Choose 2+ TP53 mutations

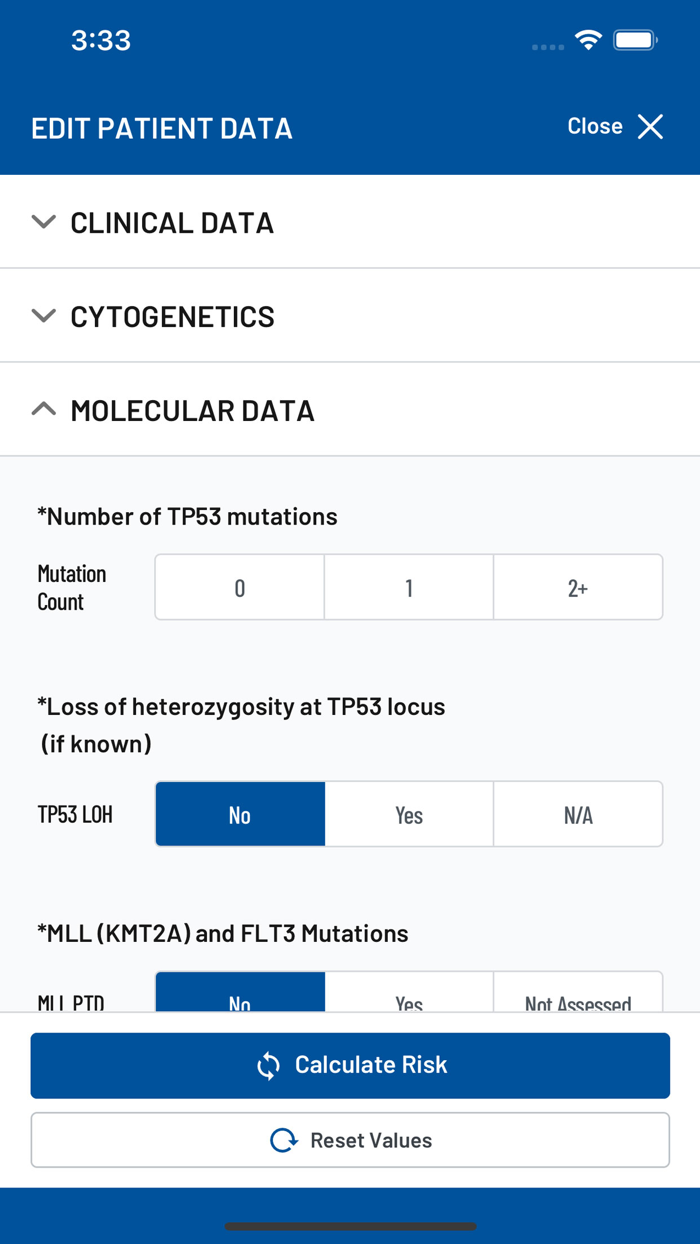pyautogui.click(x=578, y=587)
